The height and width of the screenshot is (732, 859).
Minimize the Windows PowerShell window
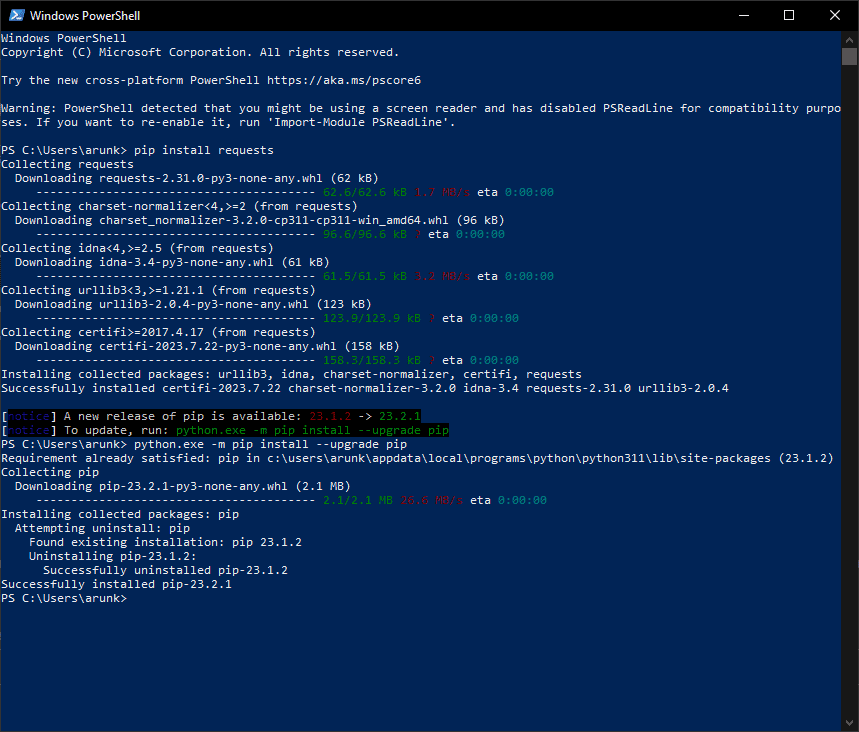(x=743, y=15)
